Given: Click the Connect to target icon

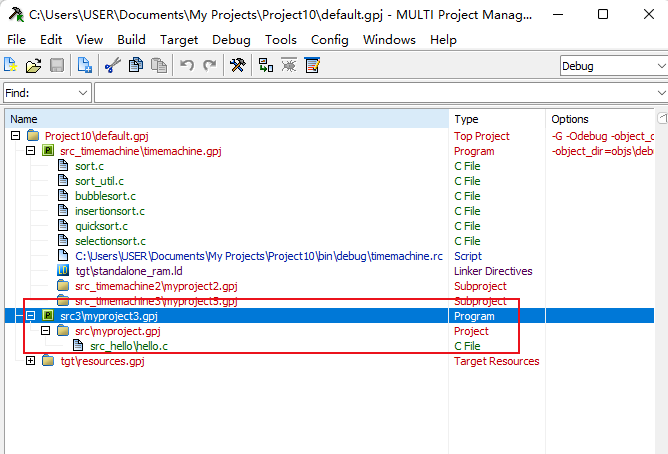Looking at the screenshot, I should click(265, 66).
